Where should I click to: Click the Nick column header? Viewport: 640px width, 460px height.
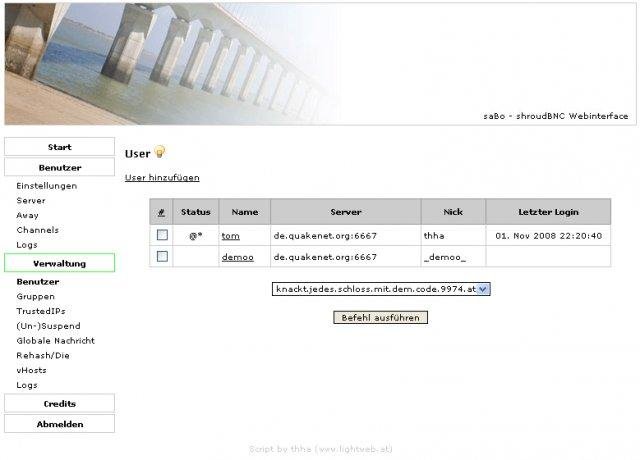coord(453,212)
